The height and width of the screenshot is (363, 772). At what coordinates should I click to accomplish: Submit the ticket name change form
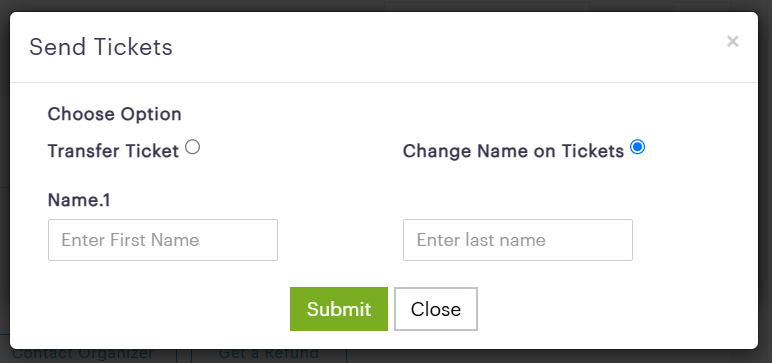339,309
